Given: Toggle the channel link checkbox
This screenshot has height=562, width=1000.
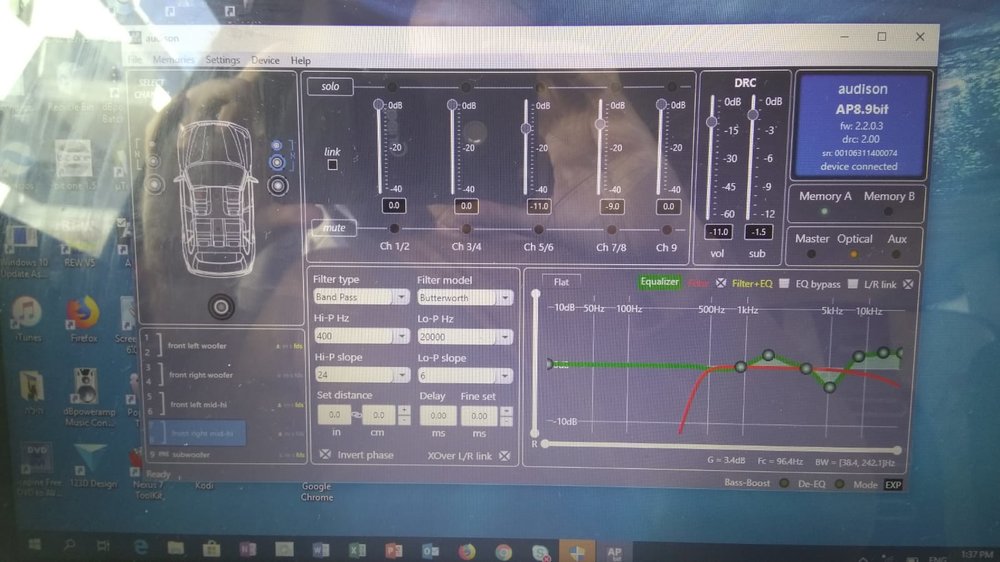Looking at the screenshot, I should (x=332, y=165).
